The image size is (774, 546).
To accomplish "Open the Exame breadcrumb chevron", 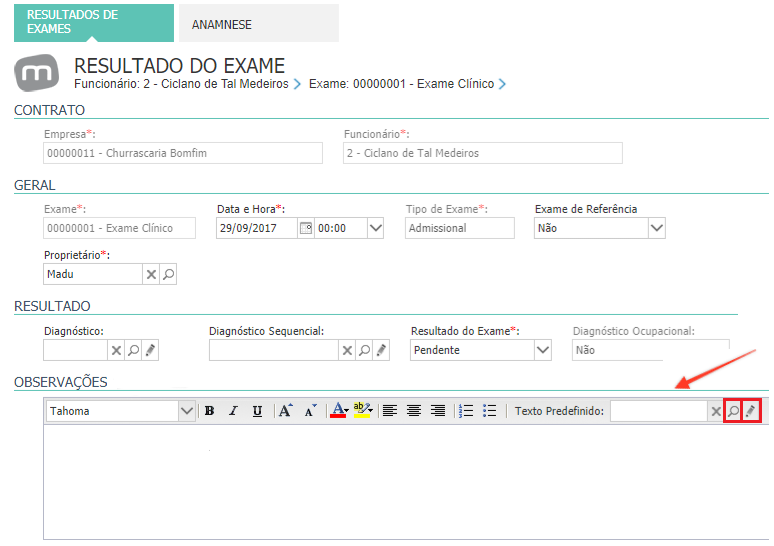I will [x=503, y=84].
